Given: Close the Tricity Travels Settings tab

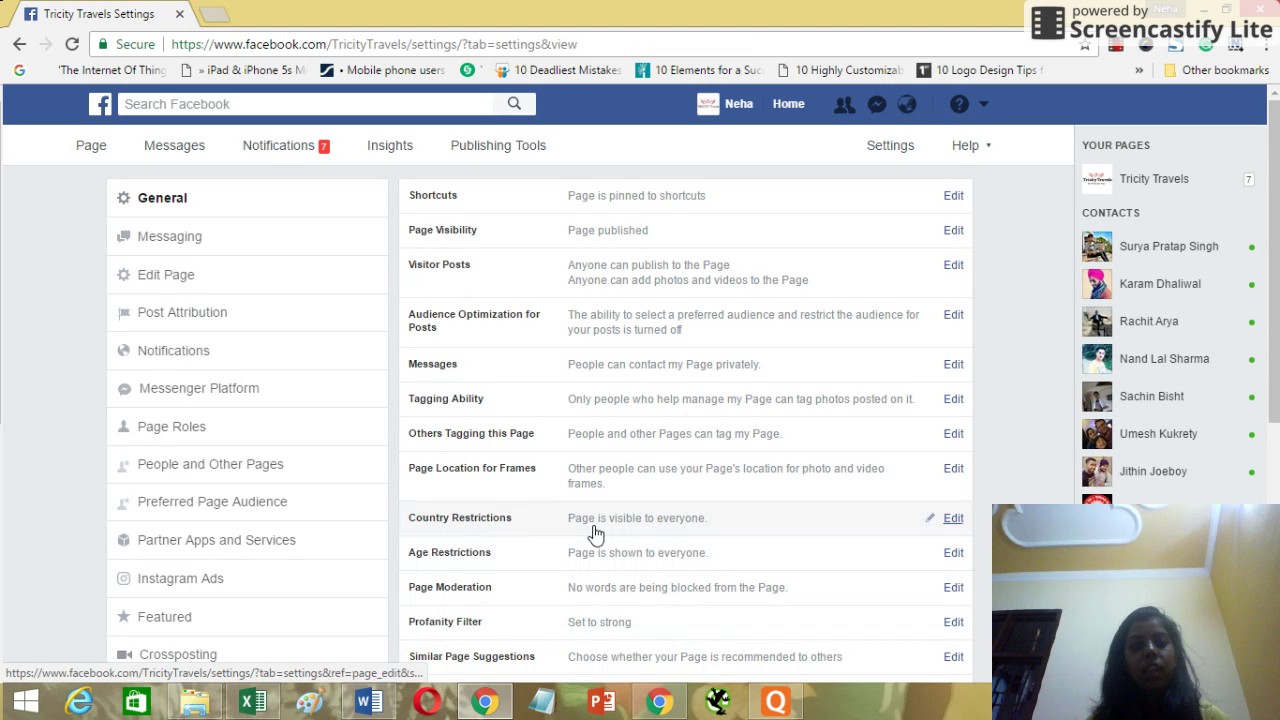Looking at the screenshot, I should (180, 14).
